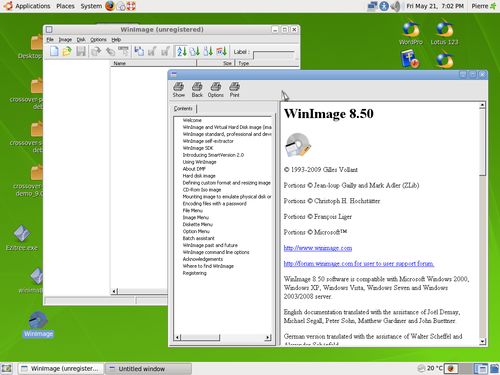Click the Extract files icon in WinImage's toolbar
The image size is (500, 375).
pos(96,51)
